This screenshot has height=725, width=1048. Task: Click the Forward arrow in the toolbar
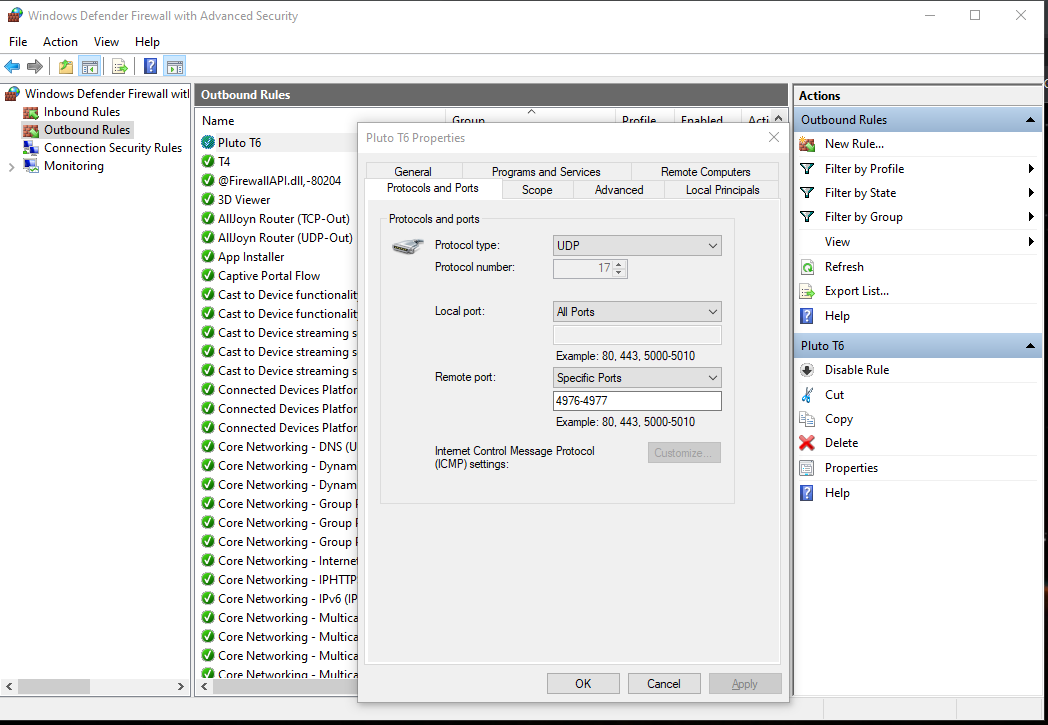pyautogui.click(x=35, y=66)
